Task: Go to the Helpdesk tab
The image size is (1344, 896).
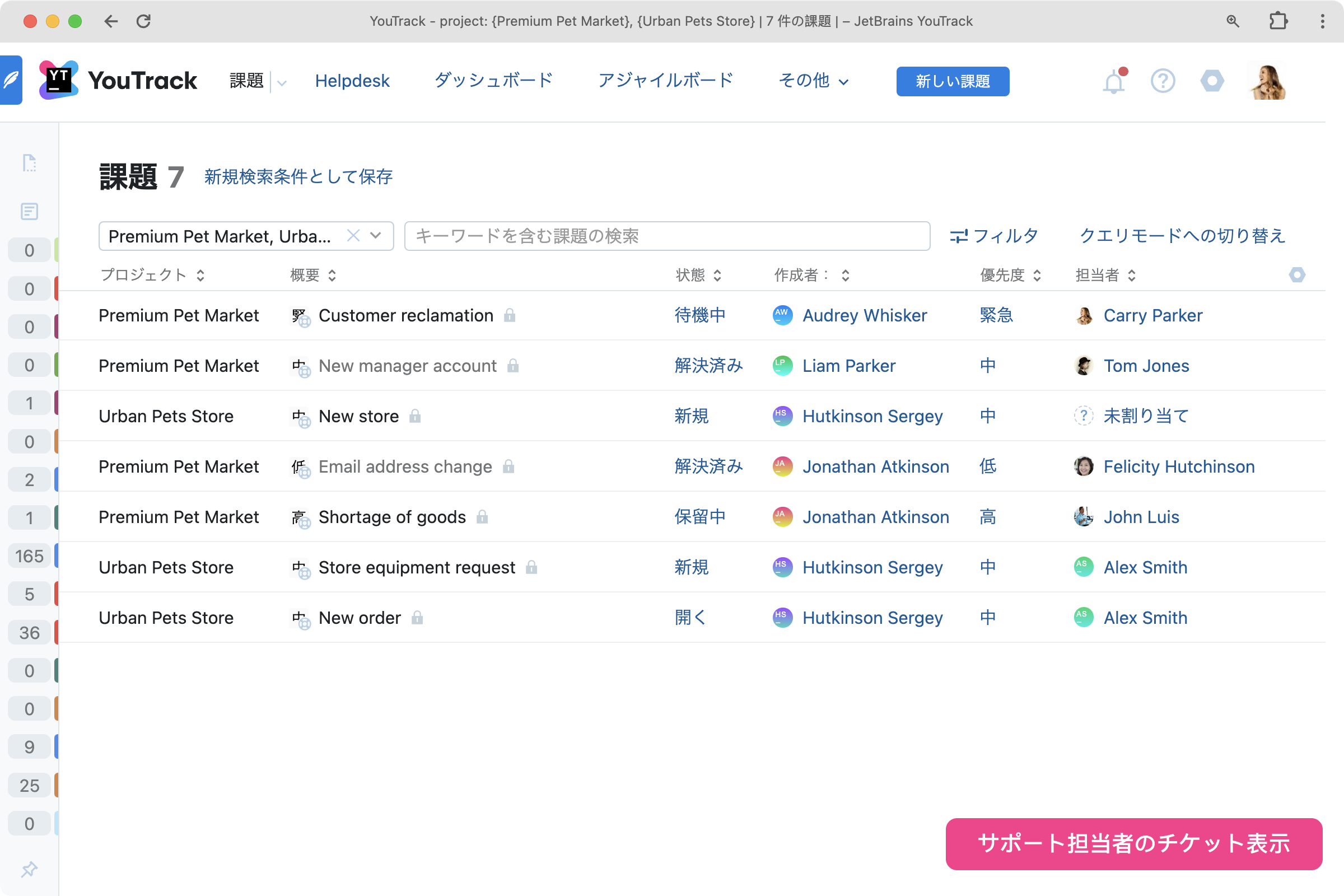Action: tap(352, 81)
